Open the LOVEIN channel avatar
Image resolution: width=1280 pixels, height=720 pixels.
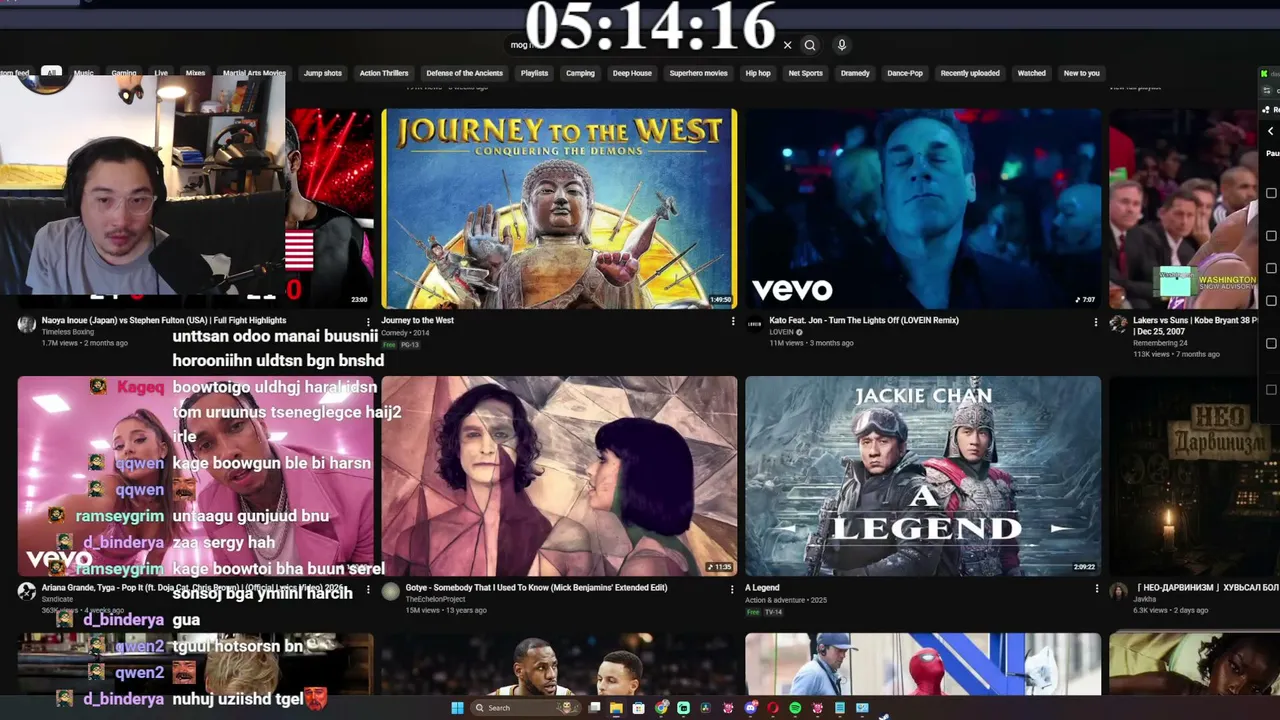(754, 324)
